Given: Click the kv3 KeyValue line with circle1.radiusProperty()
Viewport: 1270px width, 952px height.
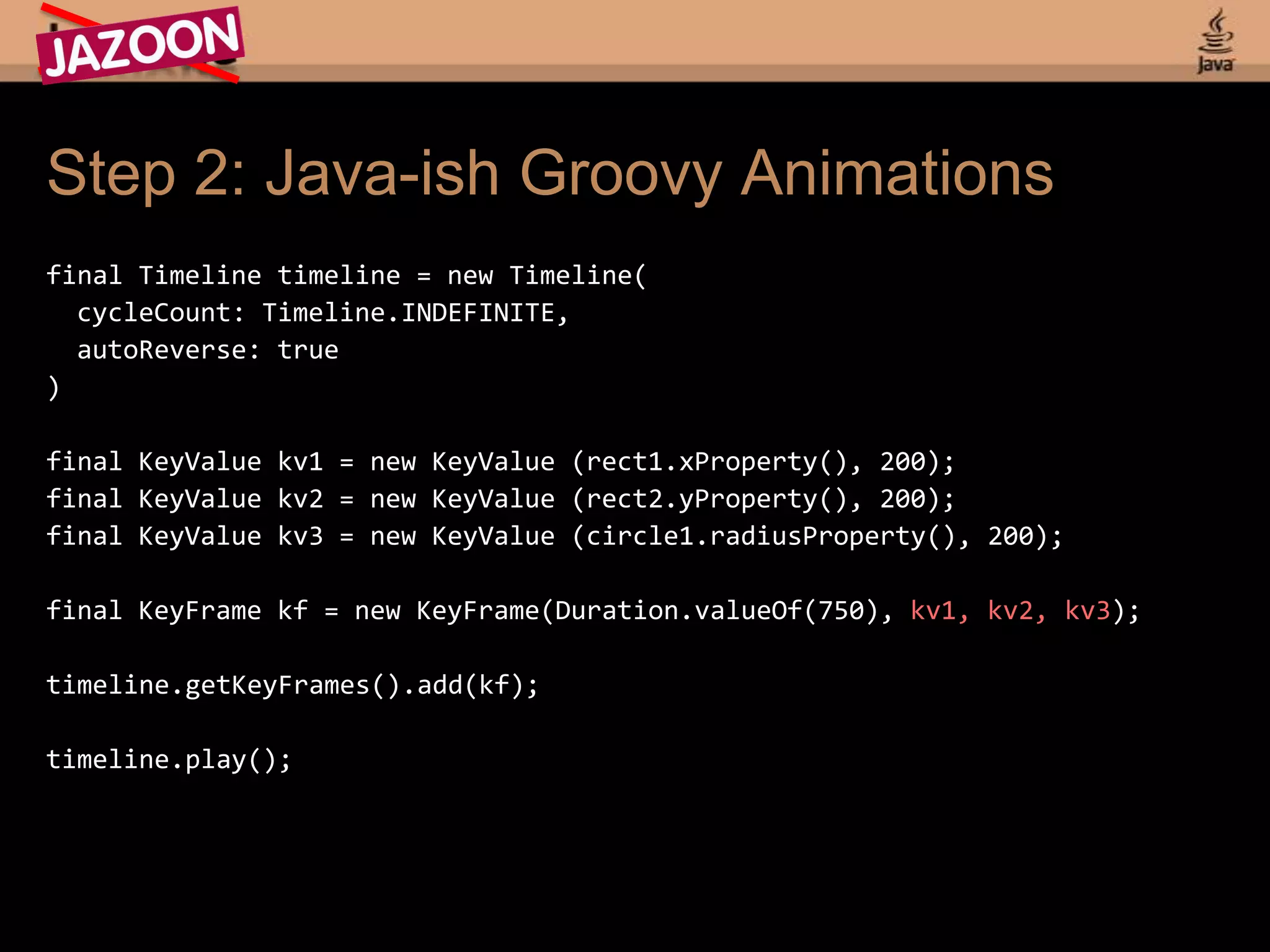Looking at the screenshot, I should [555, 537].
